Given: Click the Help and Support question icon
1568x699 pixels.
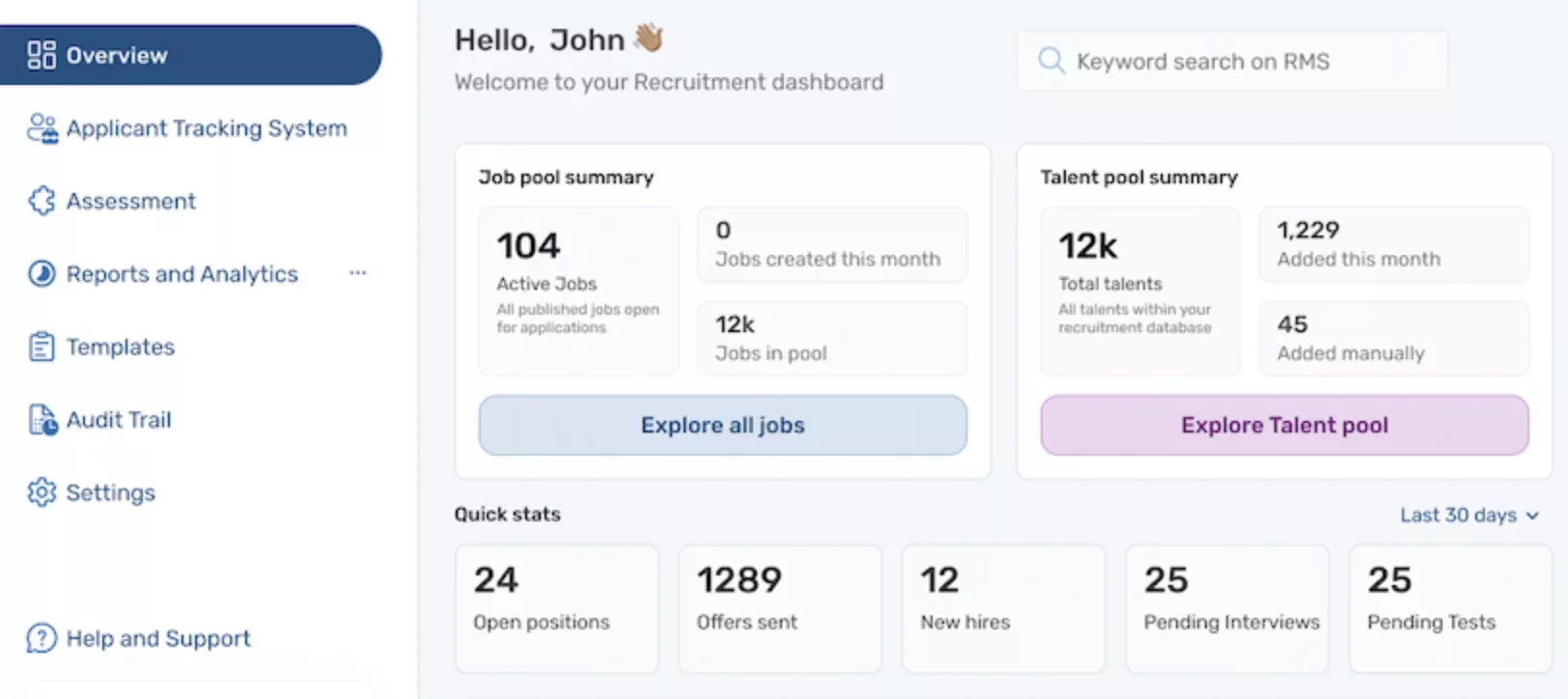Looking at the screenshot, I should (x=42, y=638).
